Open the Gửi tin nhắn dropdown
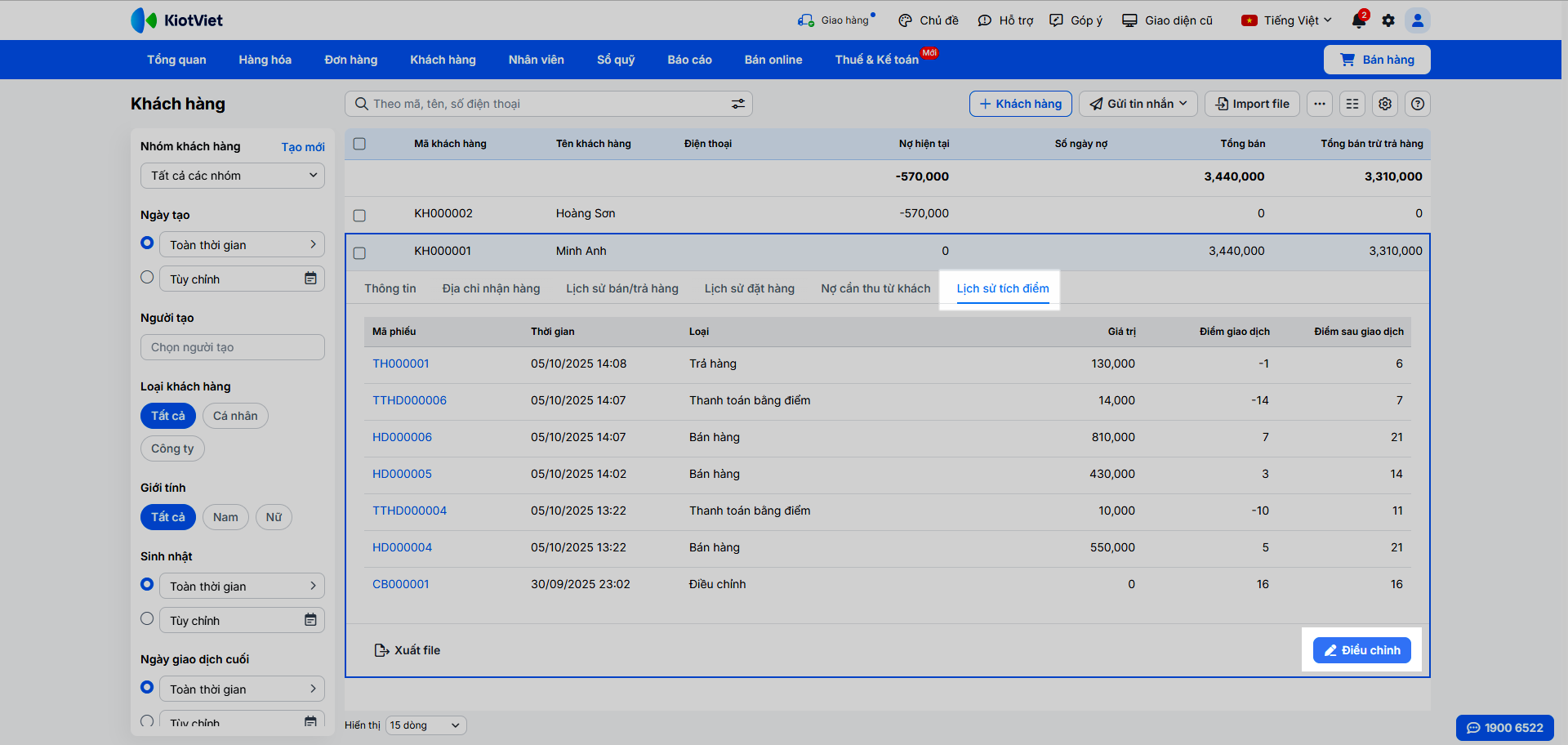The image size is (1568, 745). click(1138, 104)
